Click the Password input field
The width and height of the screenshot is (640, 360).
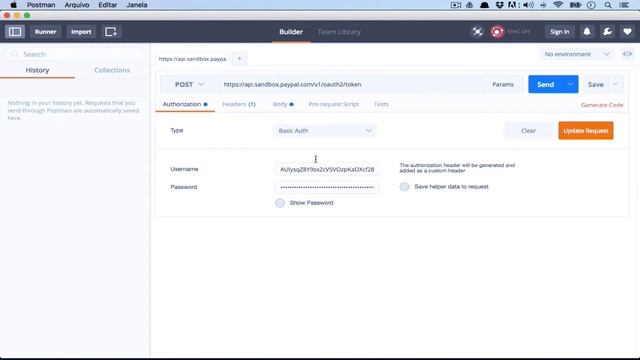[327, 187]
